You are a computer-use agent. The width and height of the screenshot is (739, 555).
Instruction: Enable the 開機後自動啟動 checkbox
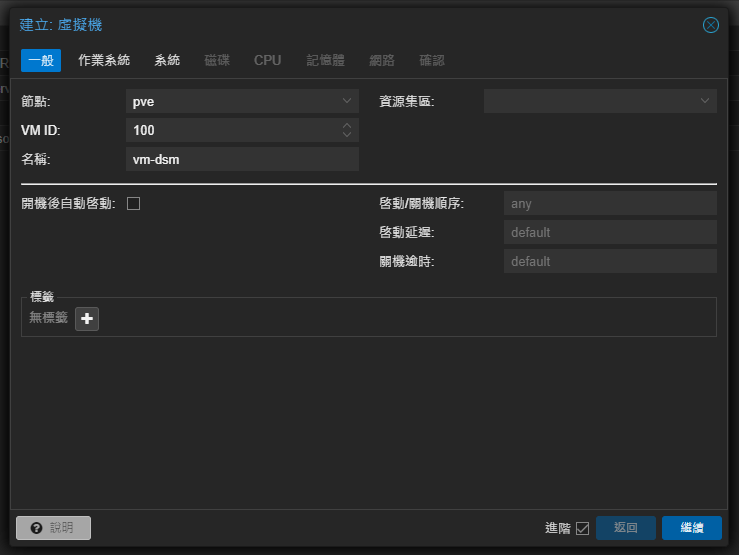(133, 203)
